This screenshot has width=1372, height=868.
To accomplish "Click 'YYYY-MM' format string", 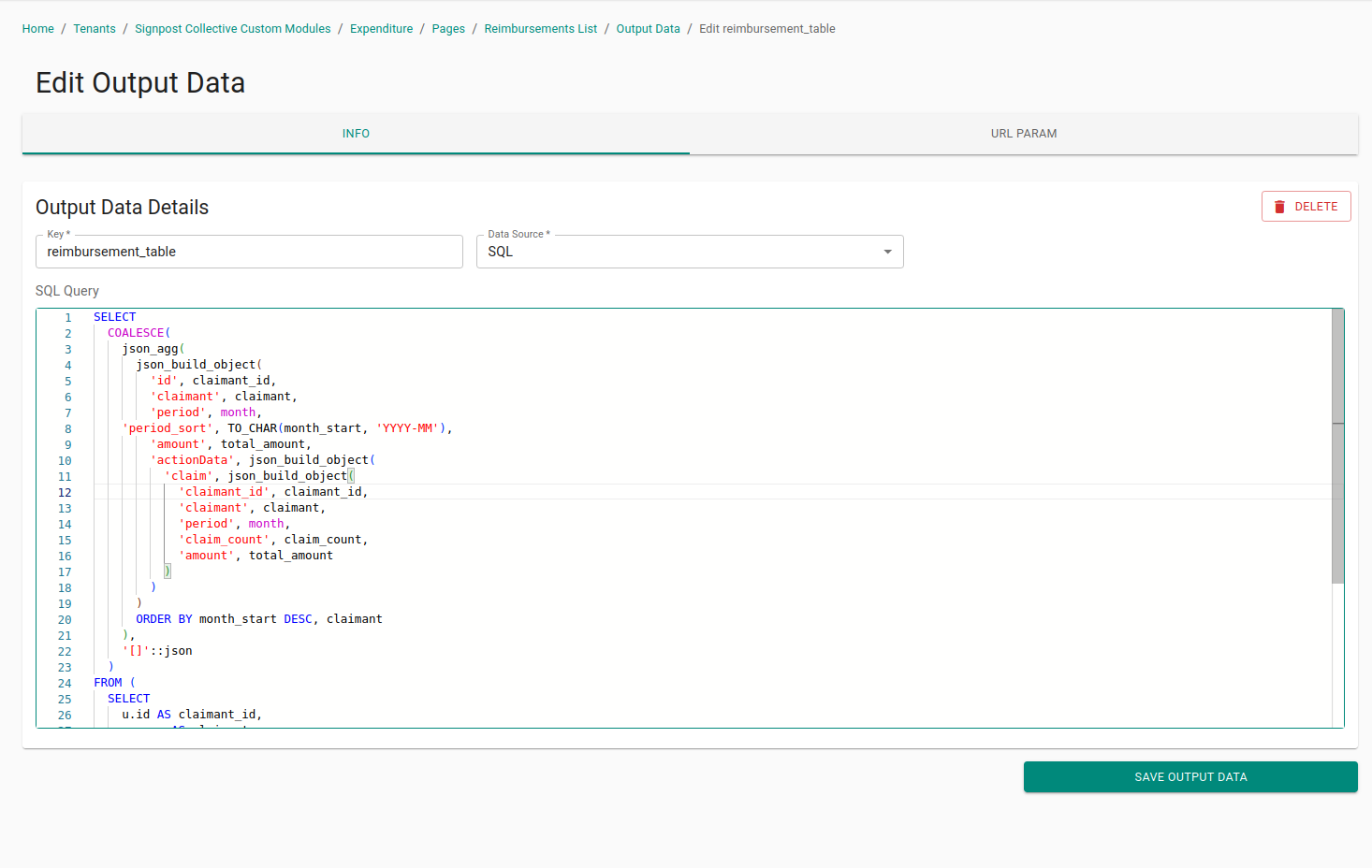I will (408, 428).
